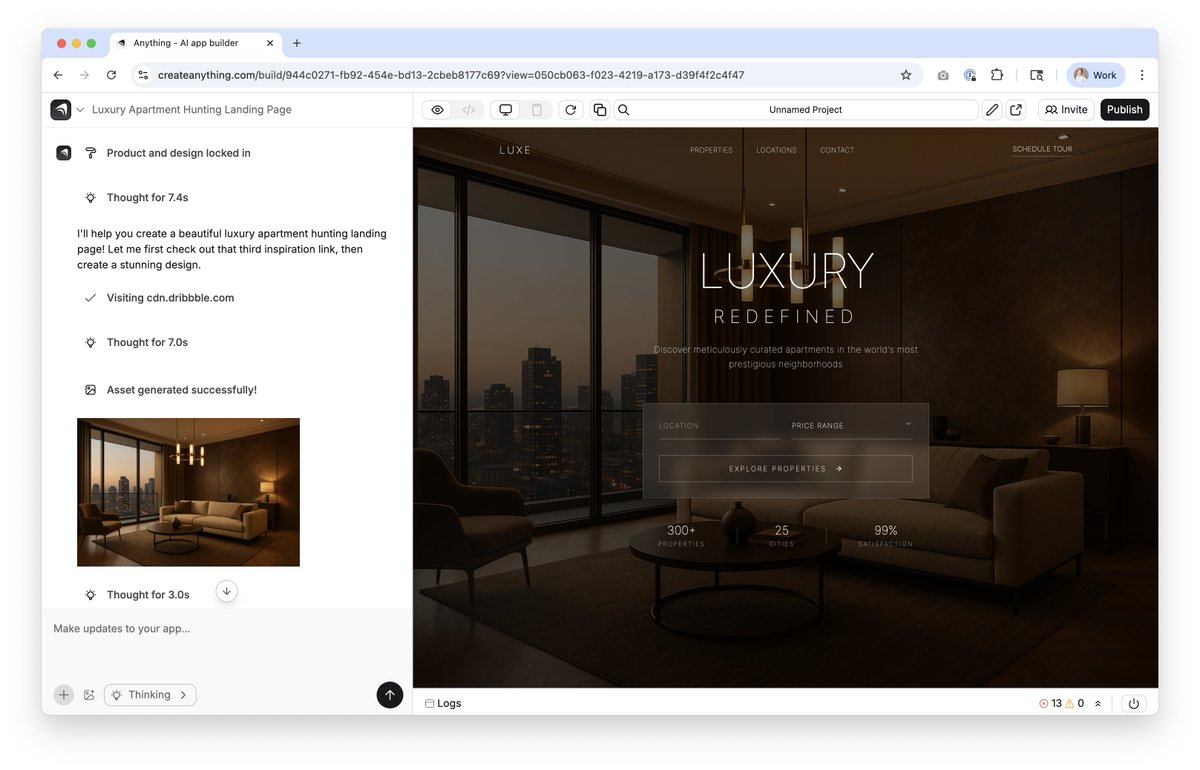Switch to the preview eye view

[x=438, y=110]
